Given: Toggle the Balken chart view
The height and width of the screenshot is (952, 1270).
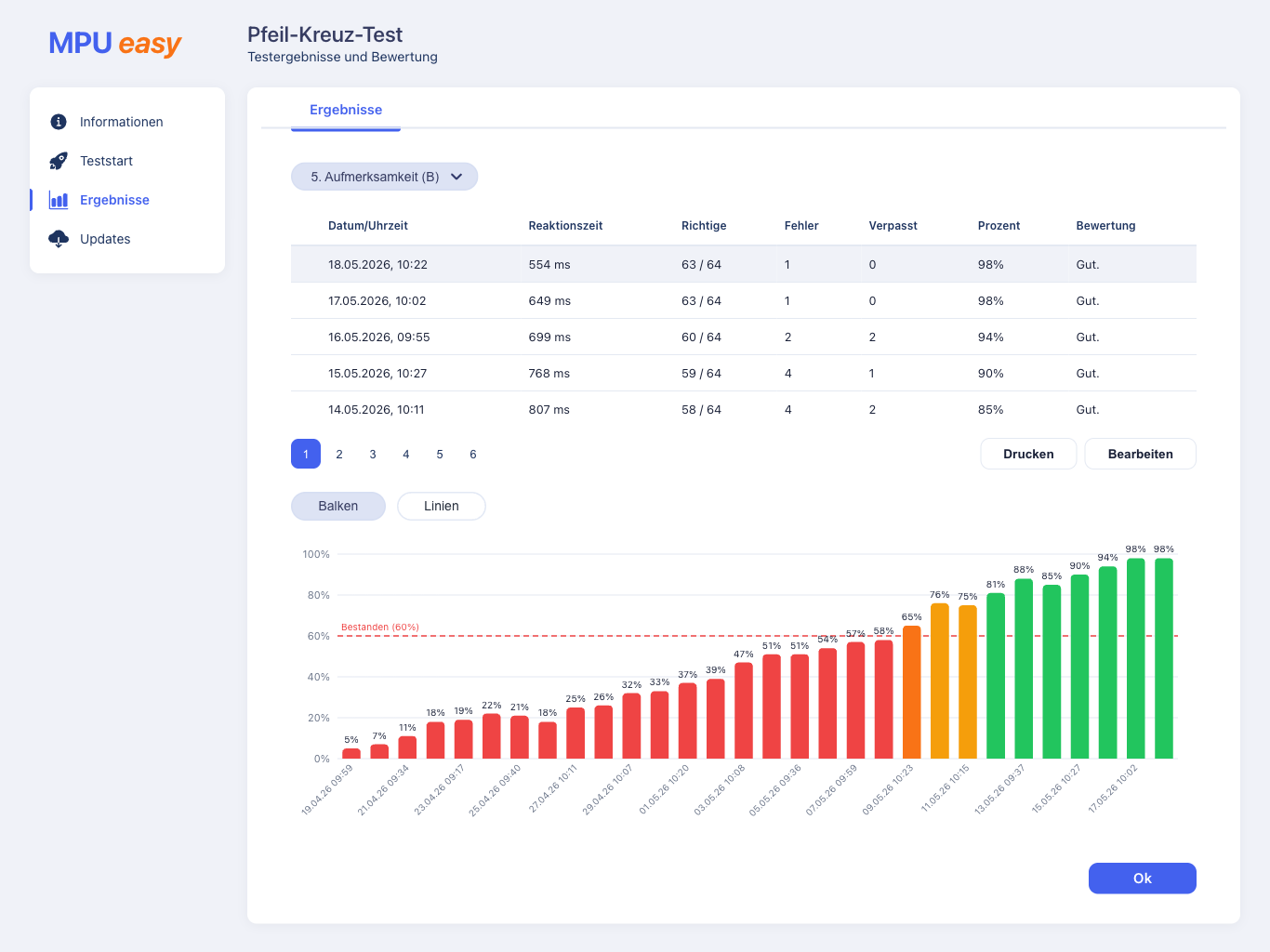Looking at the screenshot, I should tap(338, 506).
